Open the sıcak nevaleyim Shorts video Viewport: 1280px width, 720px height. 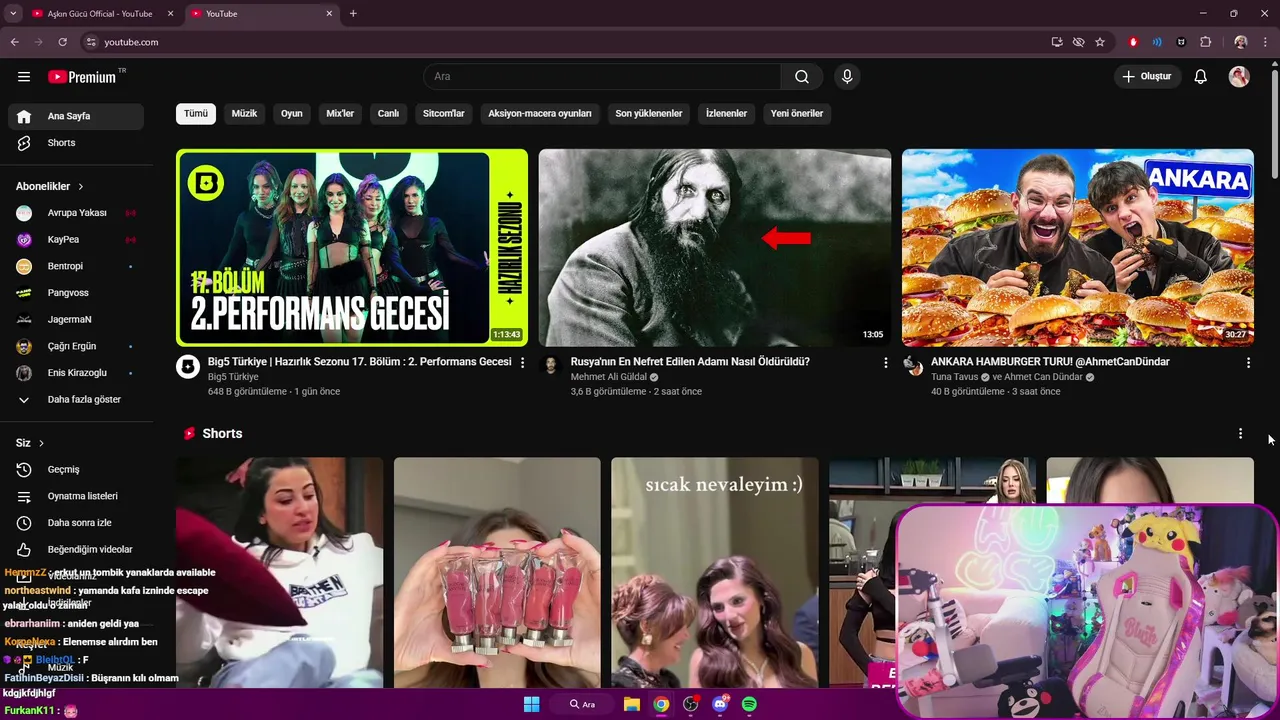[x=715, y=573]
